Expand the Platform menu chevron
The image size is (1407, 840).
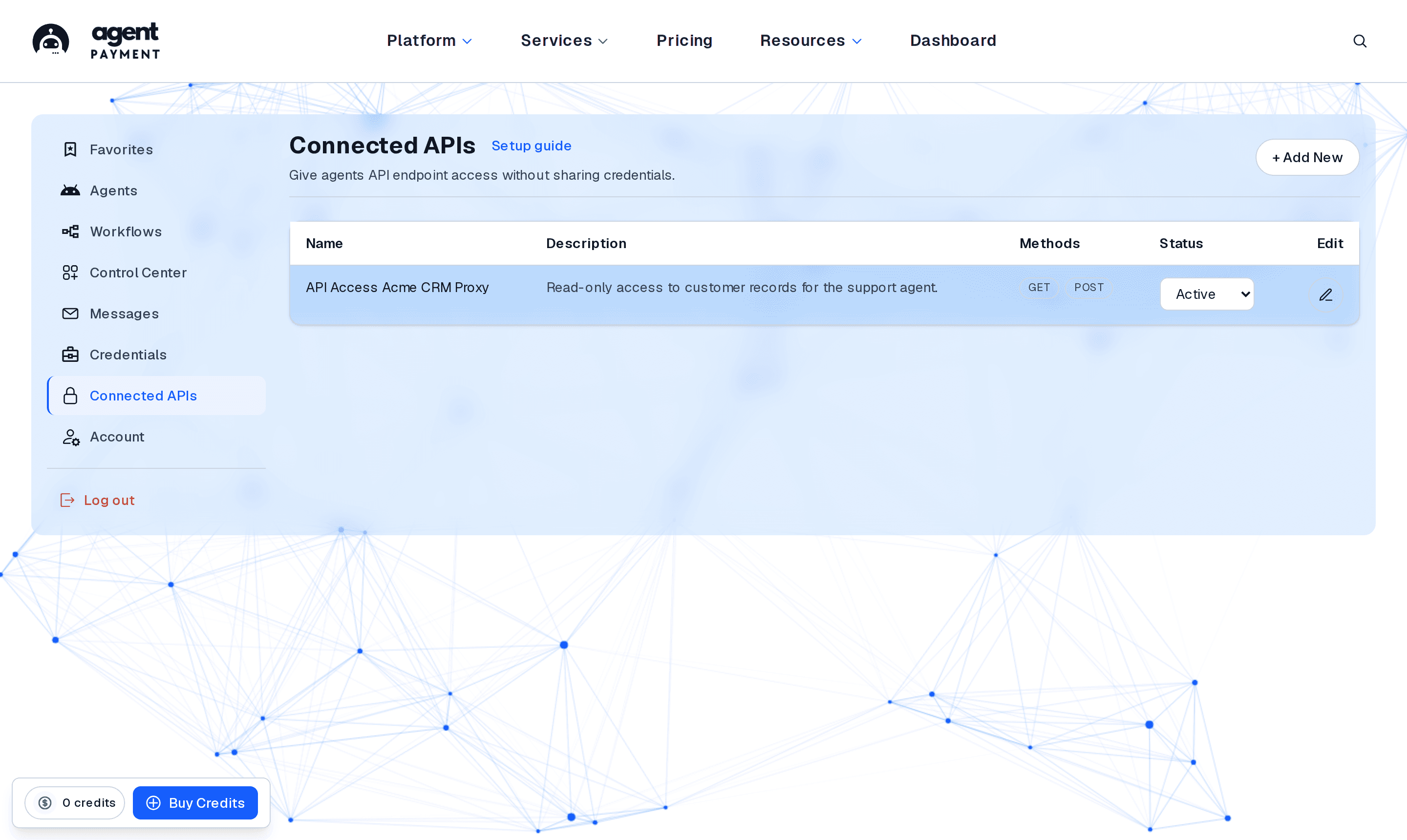[467, 42]
